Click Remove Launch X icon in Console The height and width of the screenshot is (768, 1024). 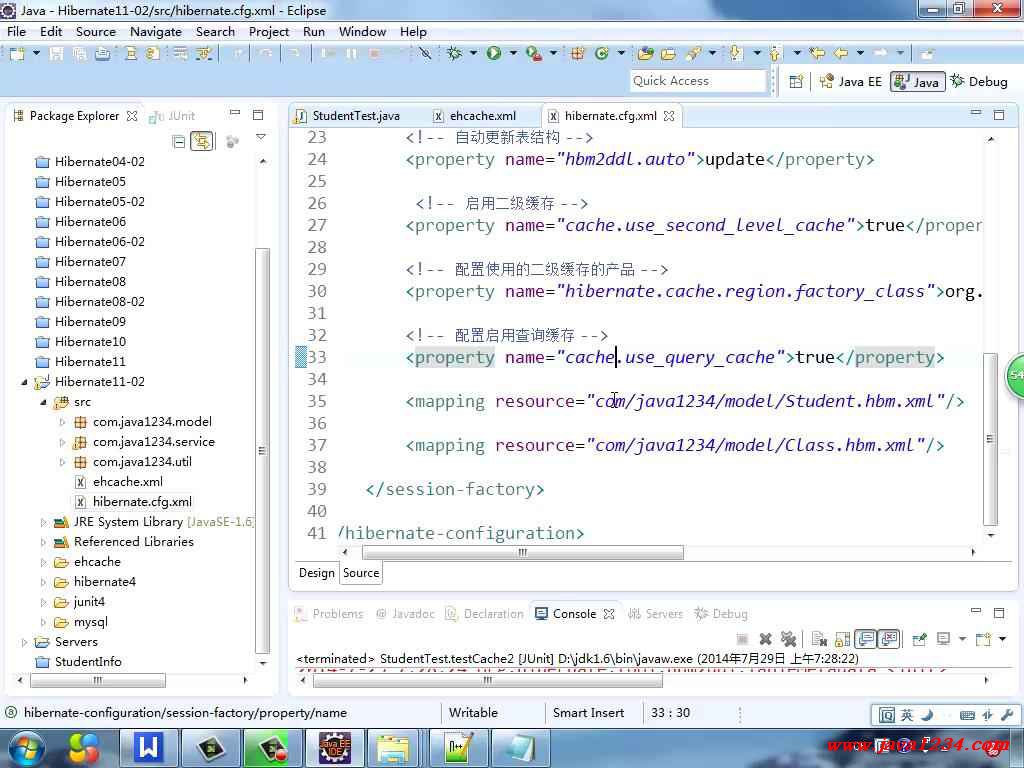765,639
